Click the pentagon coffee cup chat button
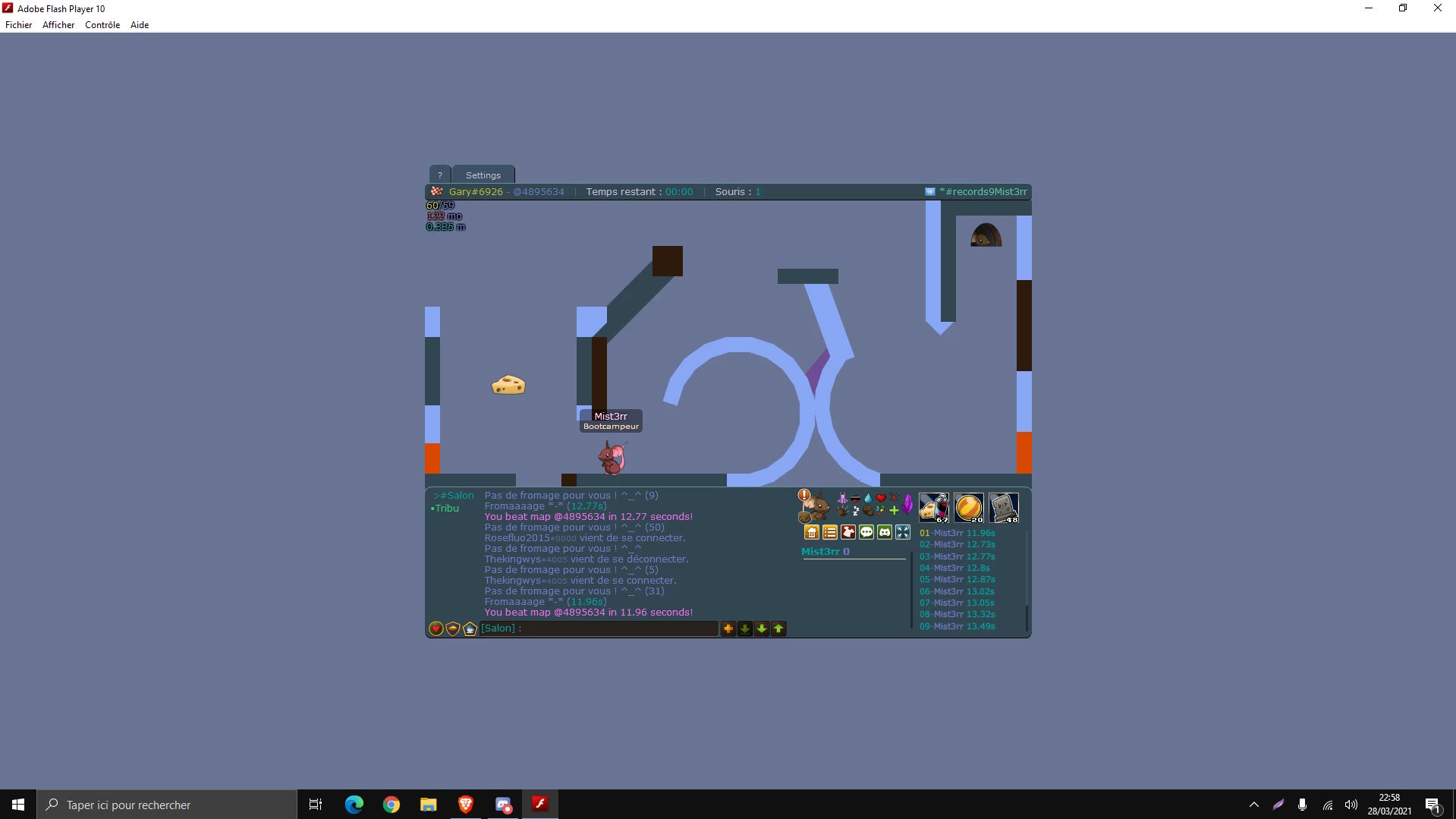This screenshot has width=1456, height=819. coord(470,628)
